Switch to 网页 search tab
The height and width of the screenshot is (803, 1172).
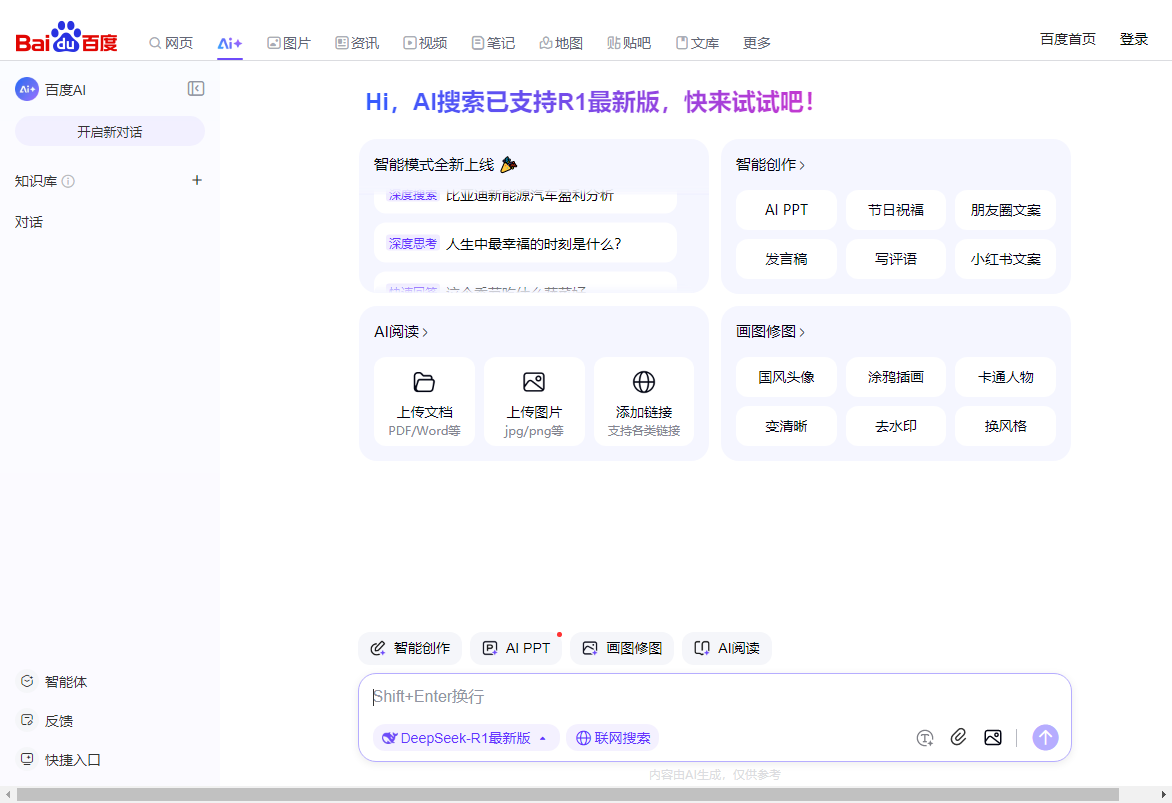tap(171, 43)
